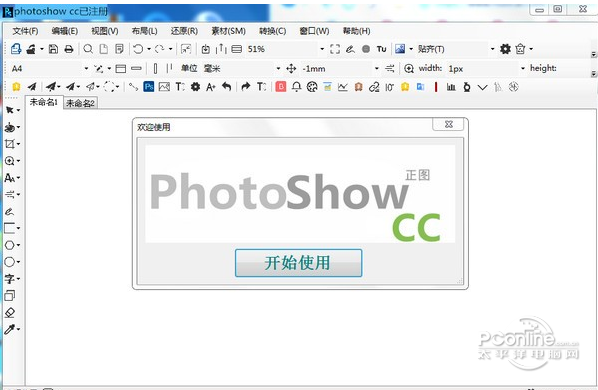Click the gray record circle icon
598x390 pixels.
(x=366, y=49)
